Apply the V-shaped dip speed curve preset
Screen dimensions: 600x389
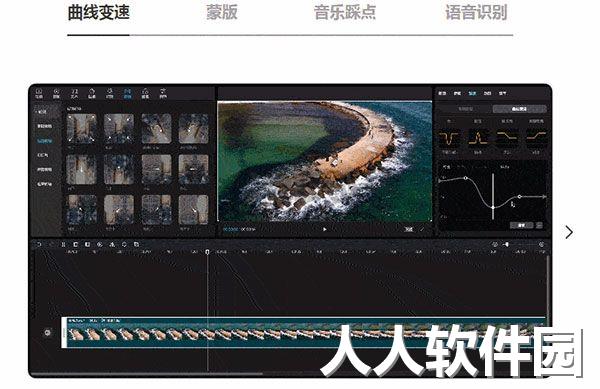click(449, 138)
